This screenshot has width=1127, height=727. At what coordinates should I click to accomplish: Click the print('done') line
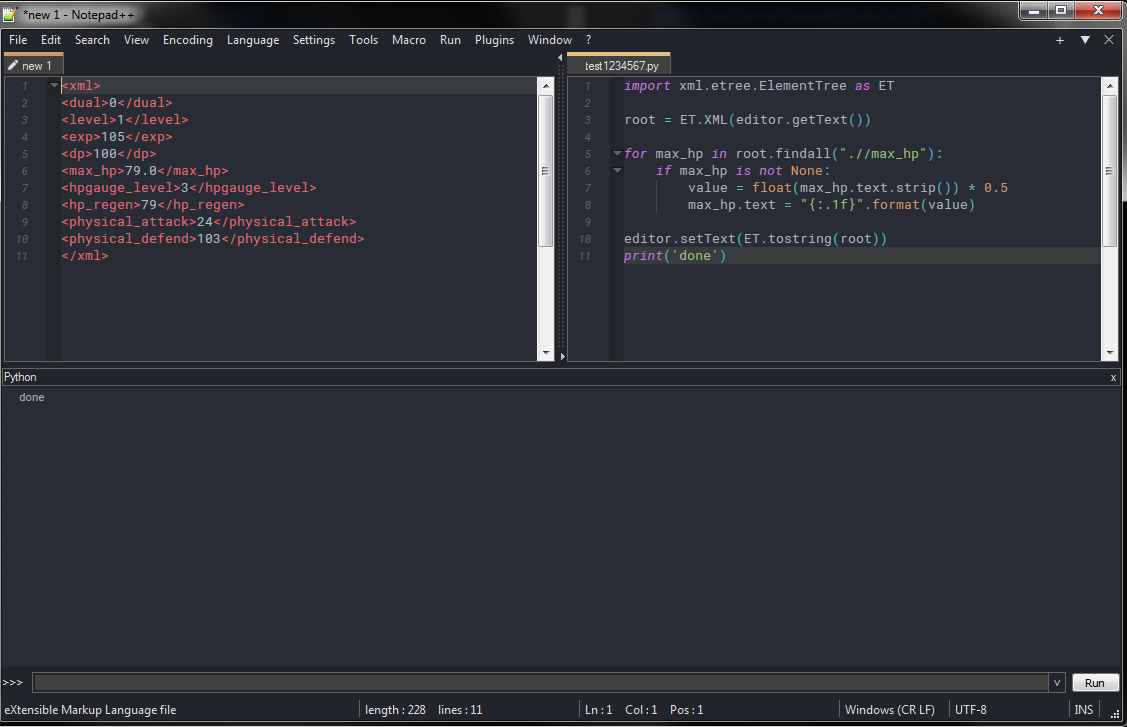[675, 256]
